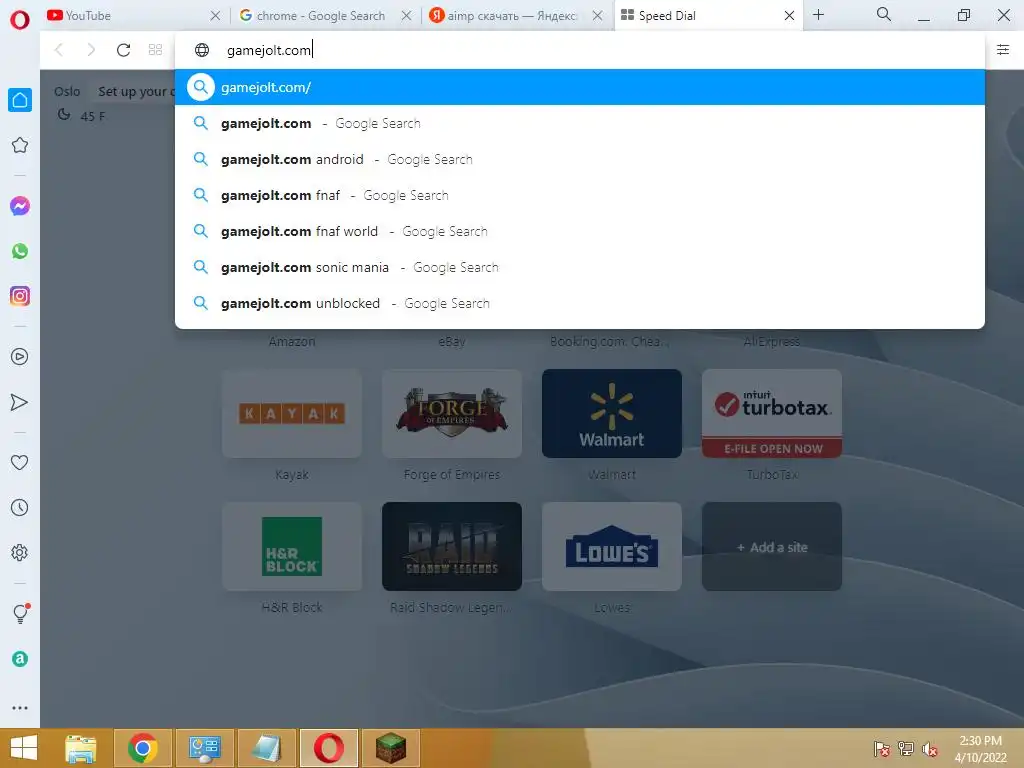This screenshot has height=768, width=1024.
Task: Open the Minecraft block taskbar icon
Action: (x=391, y=748)
